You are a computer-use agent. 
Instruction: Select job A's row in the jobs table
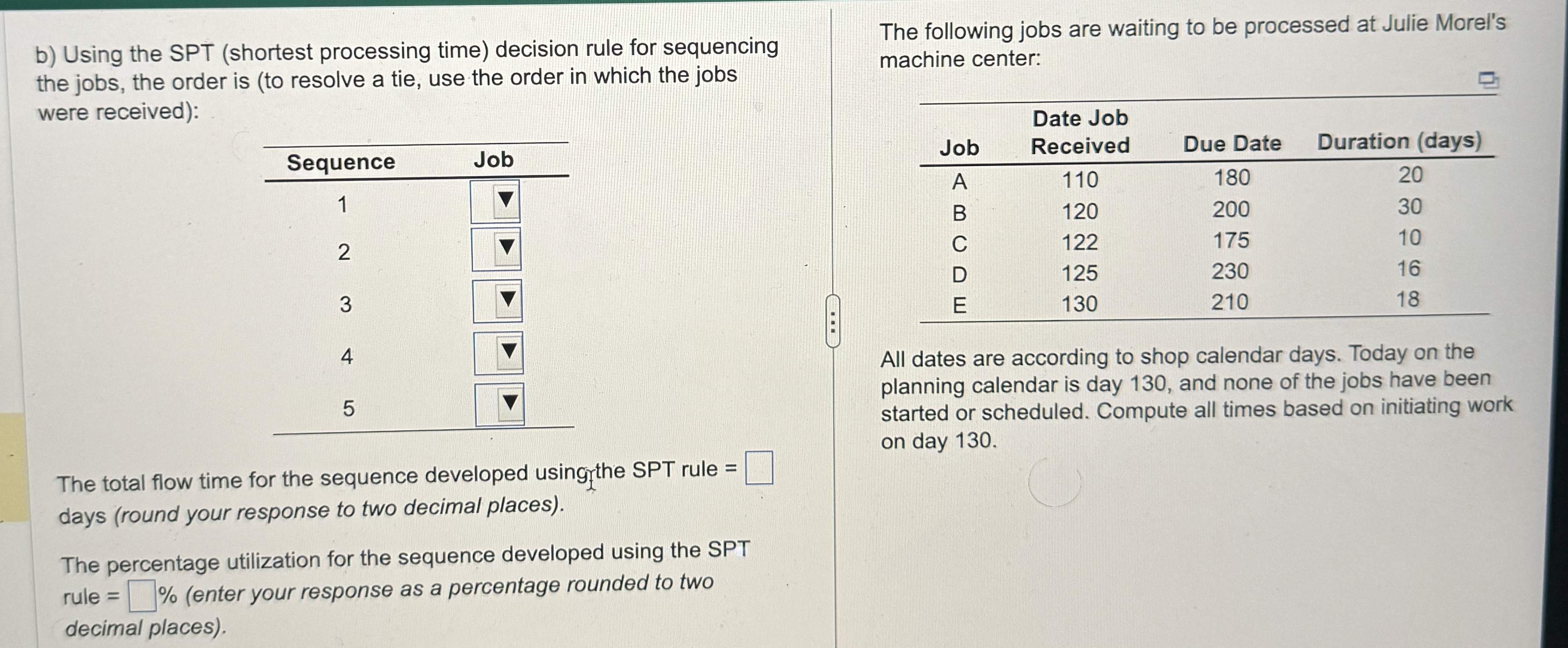click(x=1157, y=180)
